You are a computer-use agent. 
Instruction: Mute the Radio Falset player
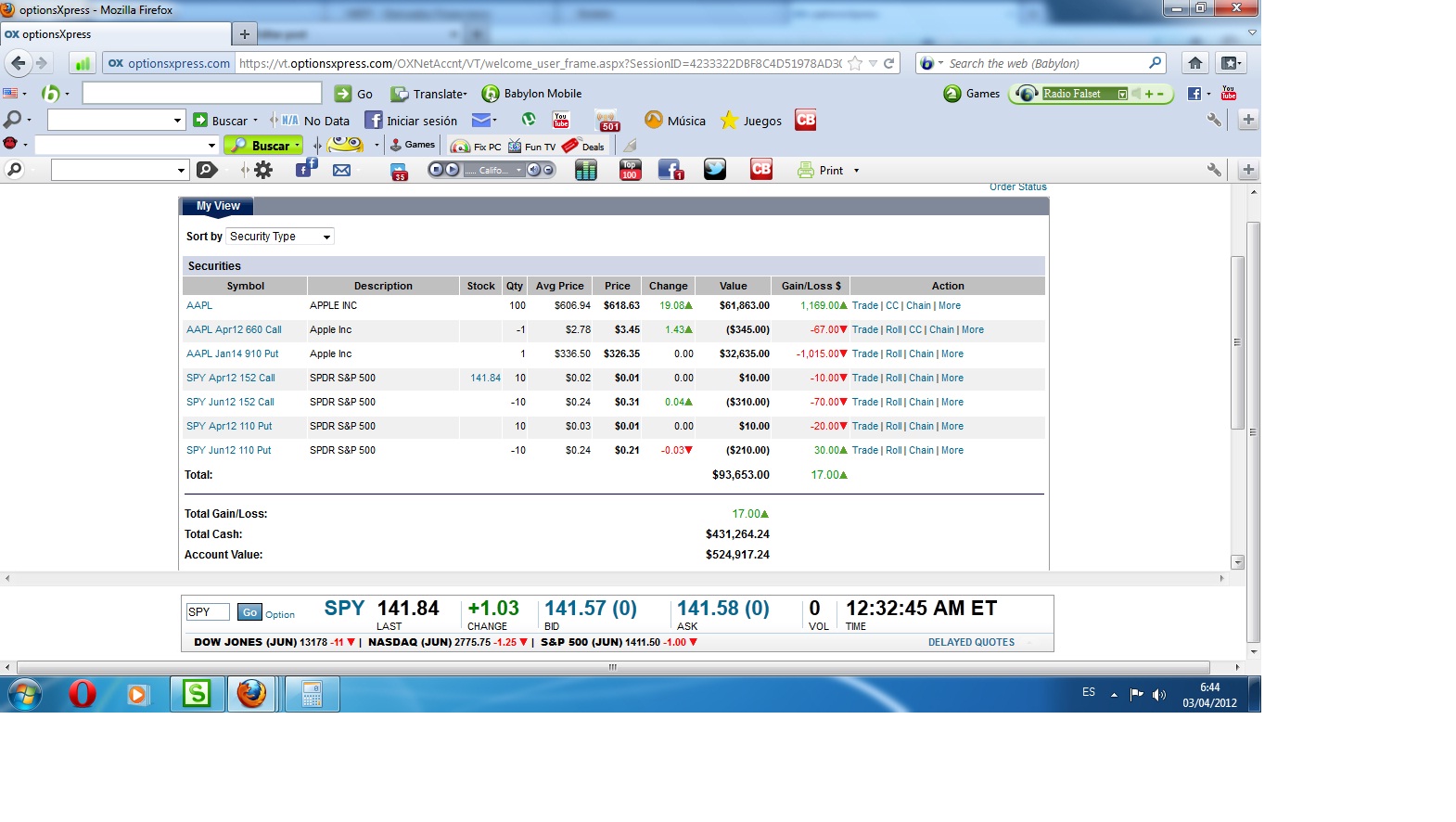pyautogui.click(x=1136, y=94)
